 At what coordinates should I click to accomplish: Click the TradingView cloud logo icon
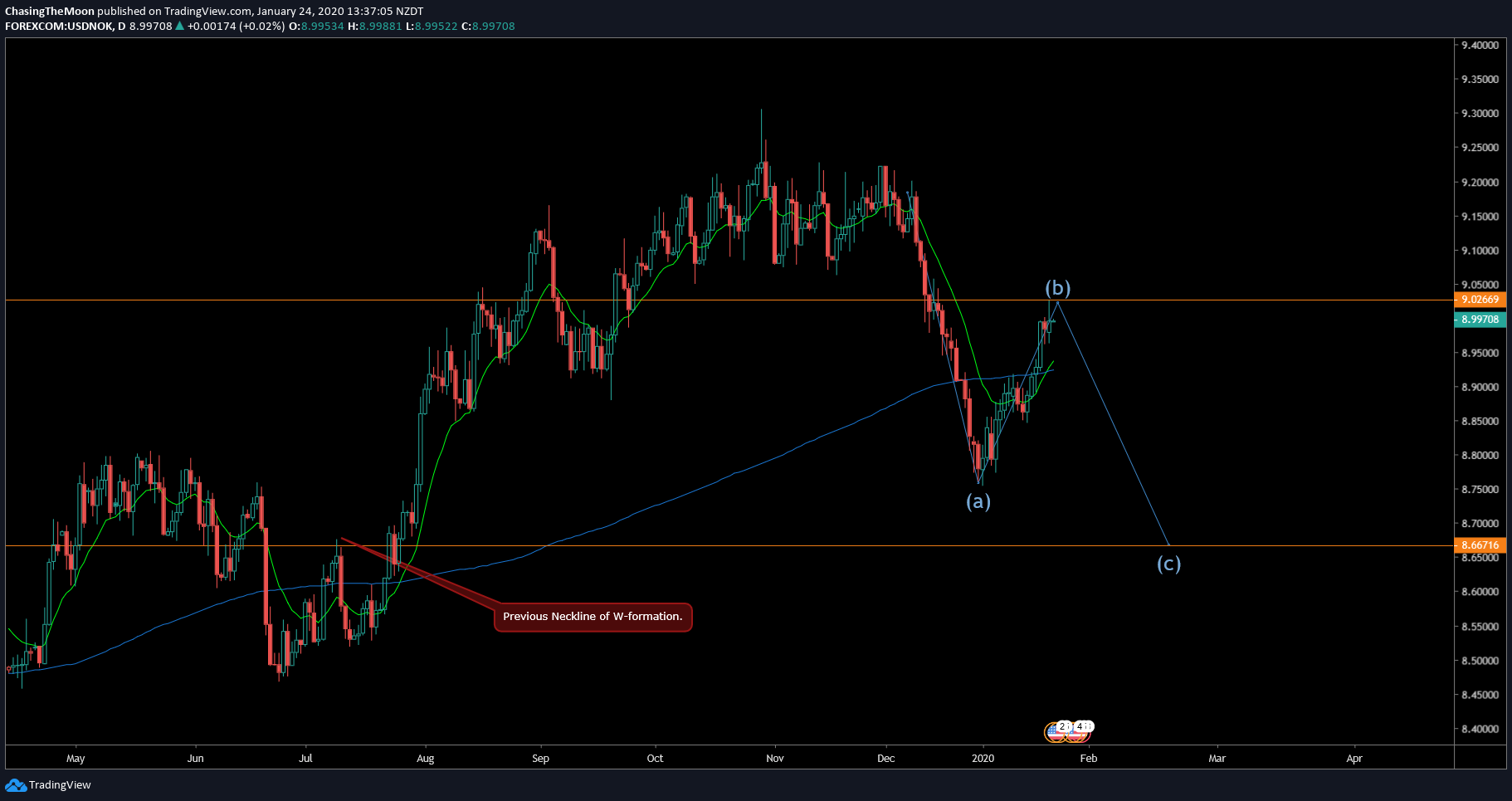[x=16, y=784]
